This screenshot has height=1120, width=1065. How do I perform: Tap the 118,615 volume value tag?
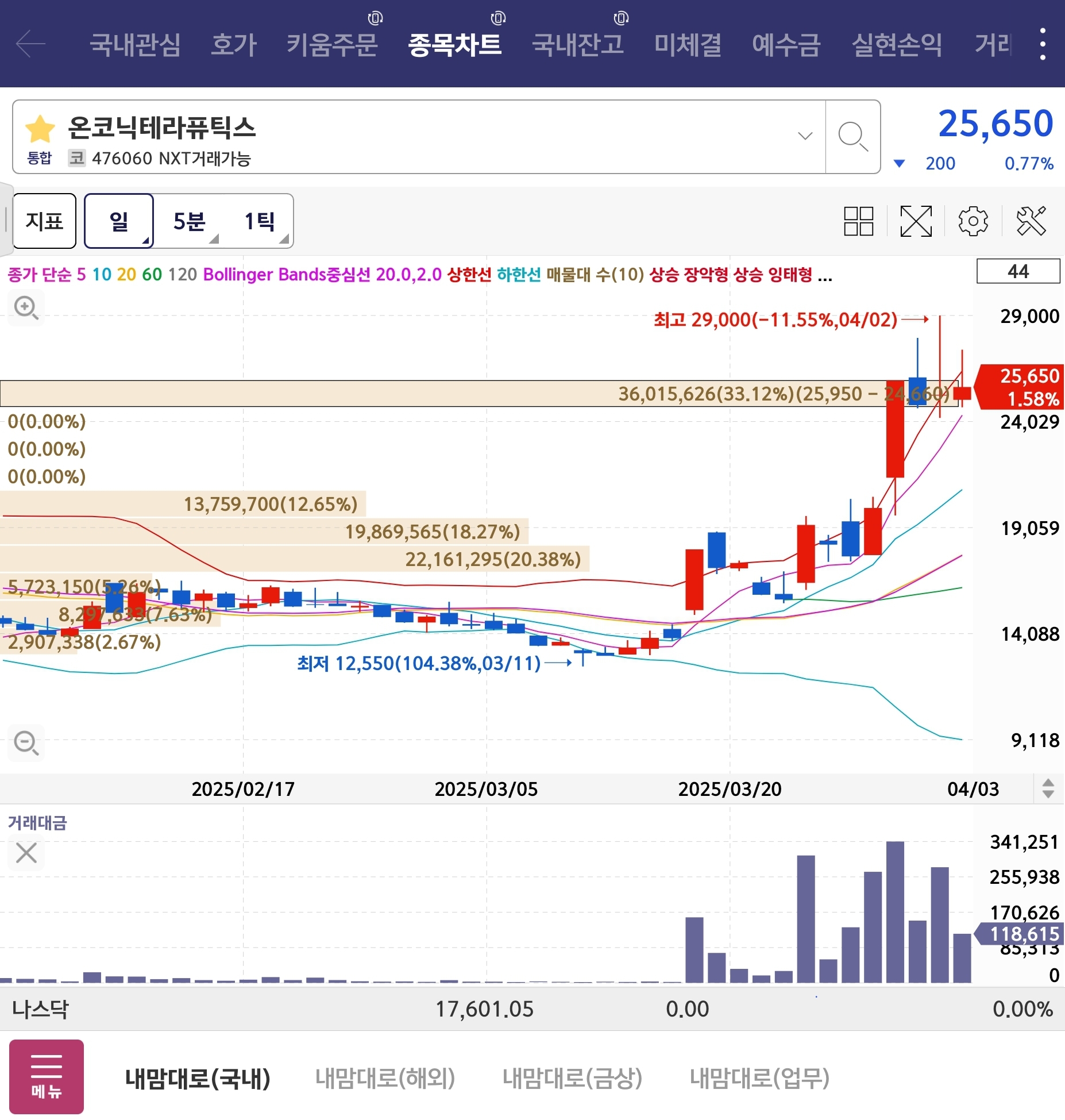point(1020,934)
